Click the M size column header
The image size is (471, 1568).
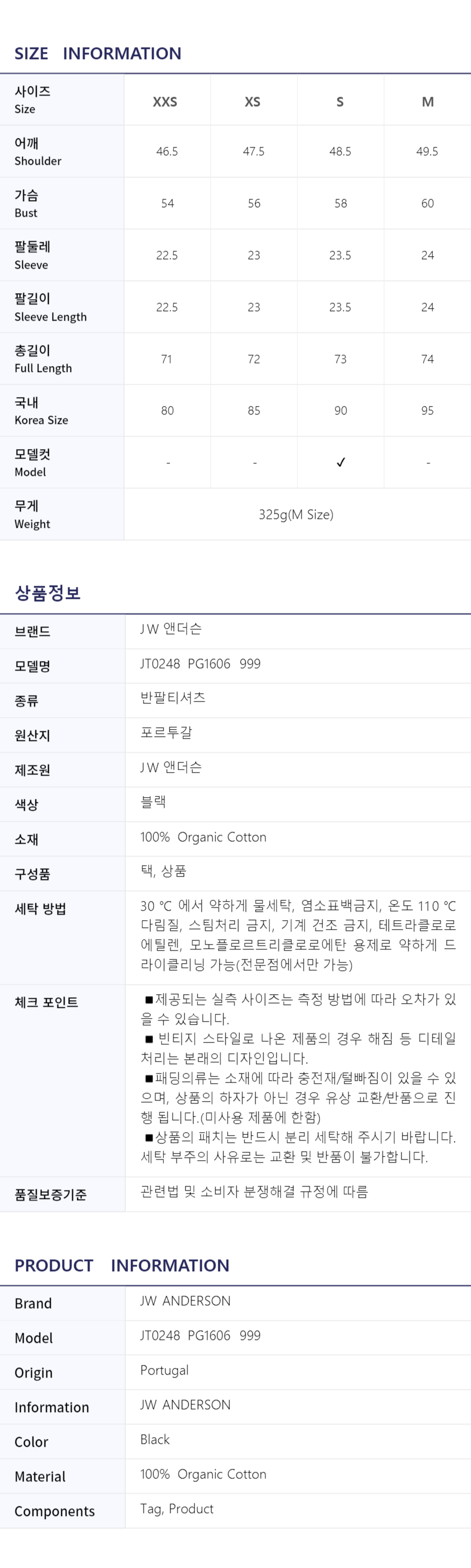tap(428, 102)
